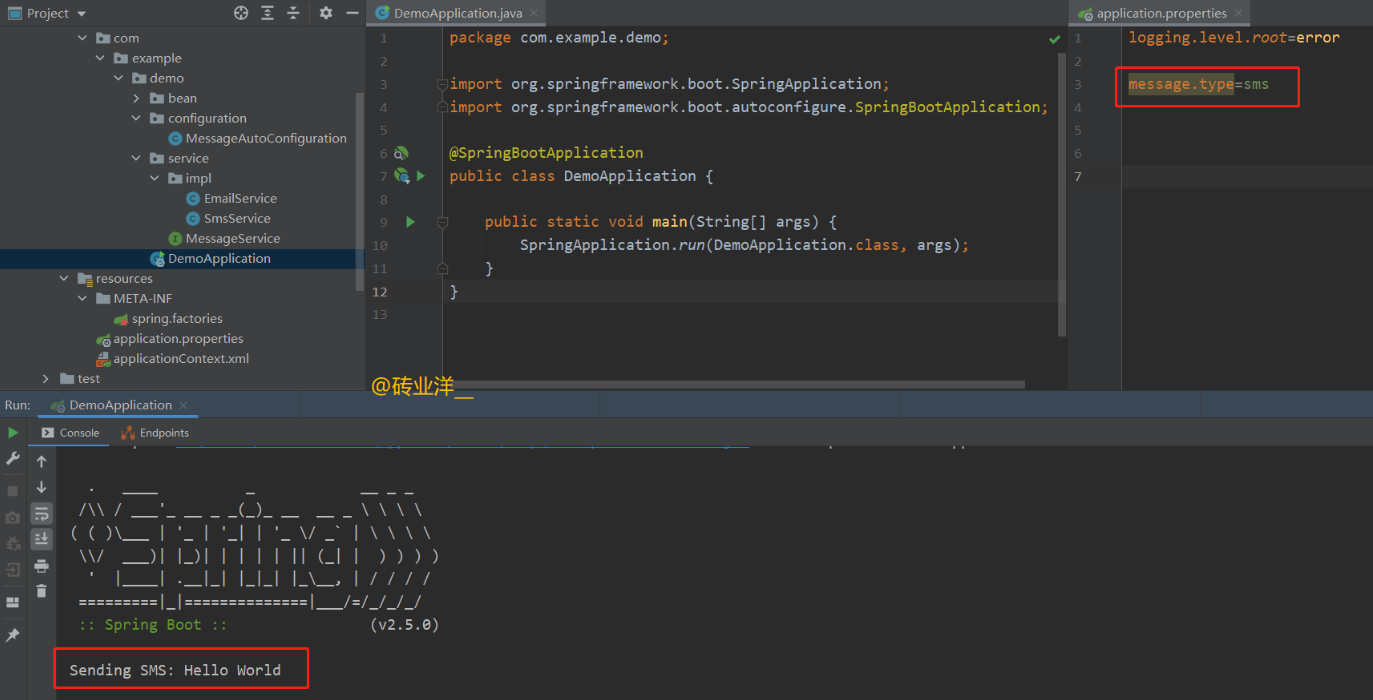
Task: Expand the test folder
Action: pyautogui.click(x=44, y=378)
